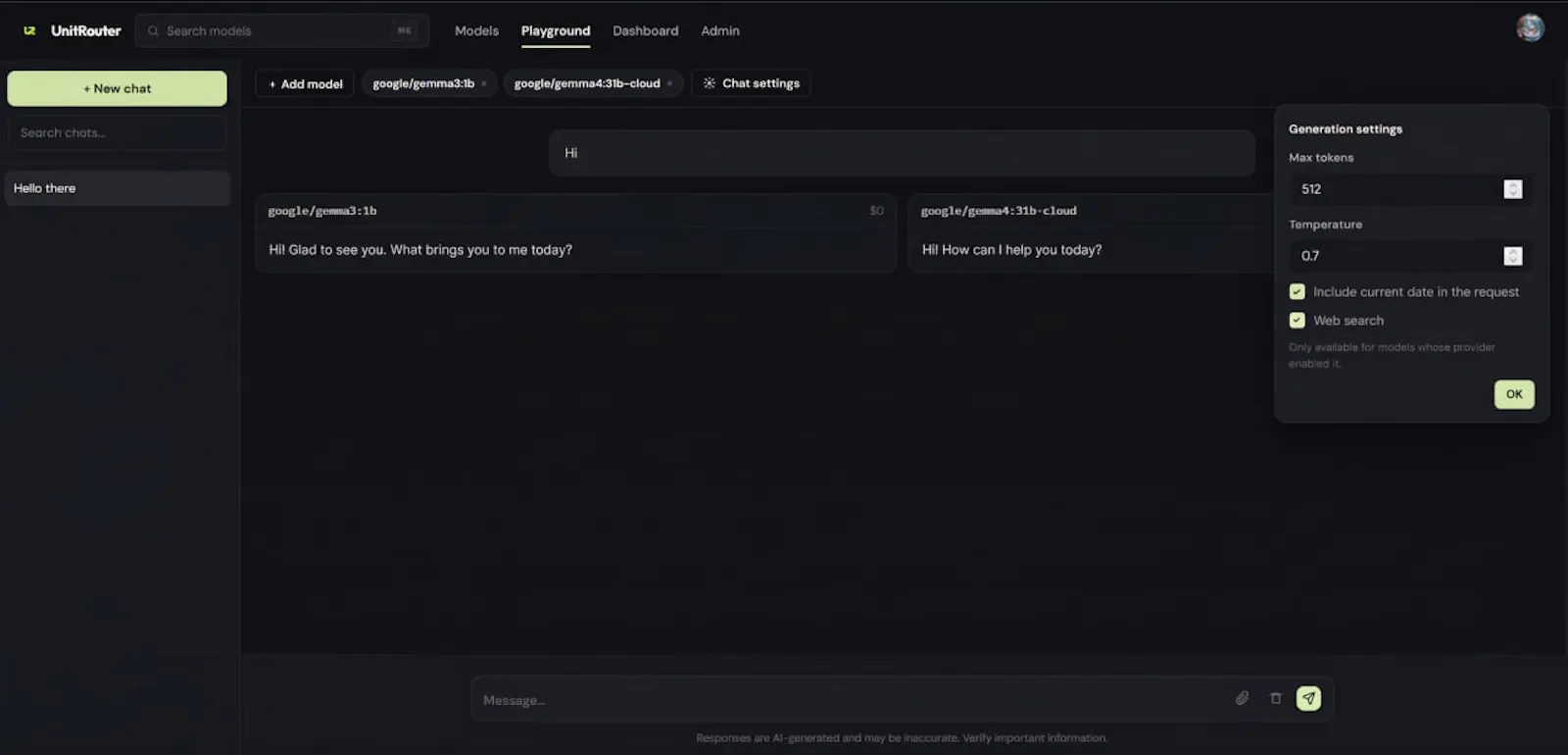Click the Search chats field
The image size is (1568, 755).
coord(117,132)
